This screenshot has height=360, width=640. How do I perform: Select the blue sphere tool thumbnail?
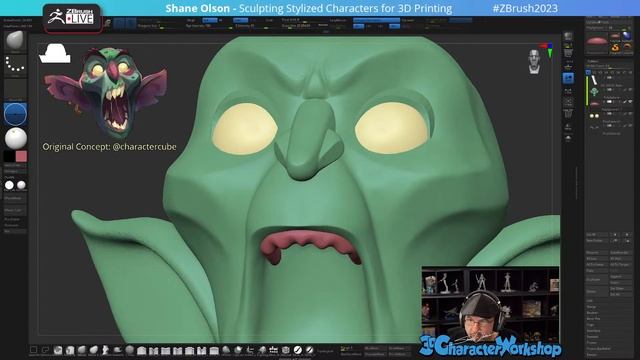[627, 36]
